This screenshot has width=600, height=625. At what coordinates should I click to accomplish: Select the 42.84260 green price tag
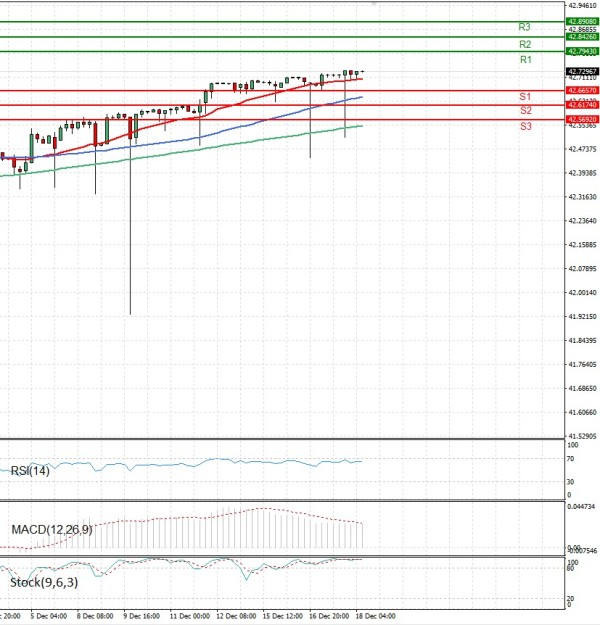(582, 37)
